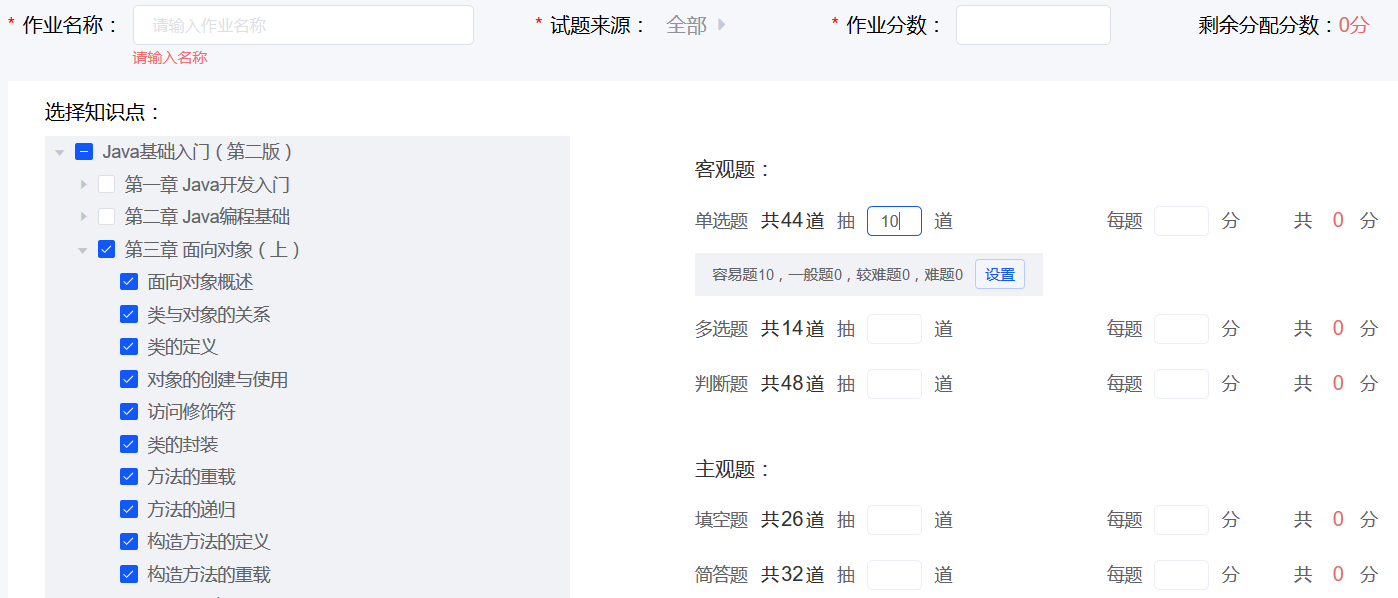
Task: Collapse the 第三章 面向对象（上） node
Action: tap(84, 250)
